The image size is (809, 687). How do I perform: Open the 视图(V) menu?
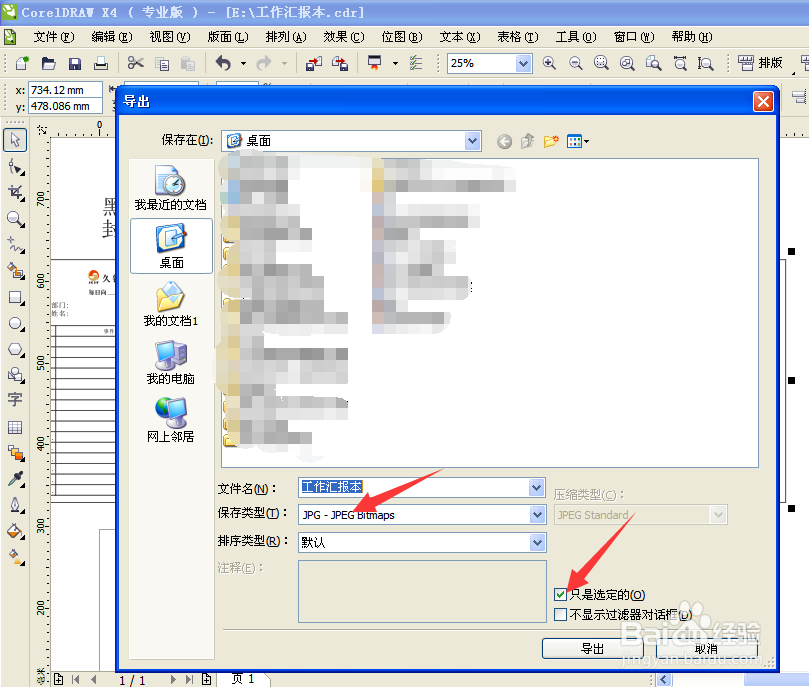[x=170, y=37]
